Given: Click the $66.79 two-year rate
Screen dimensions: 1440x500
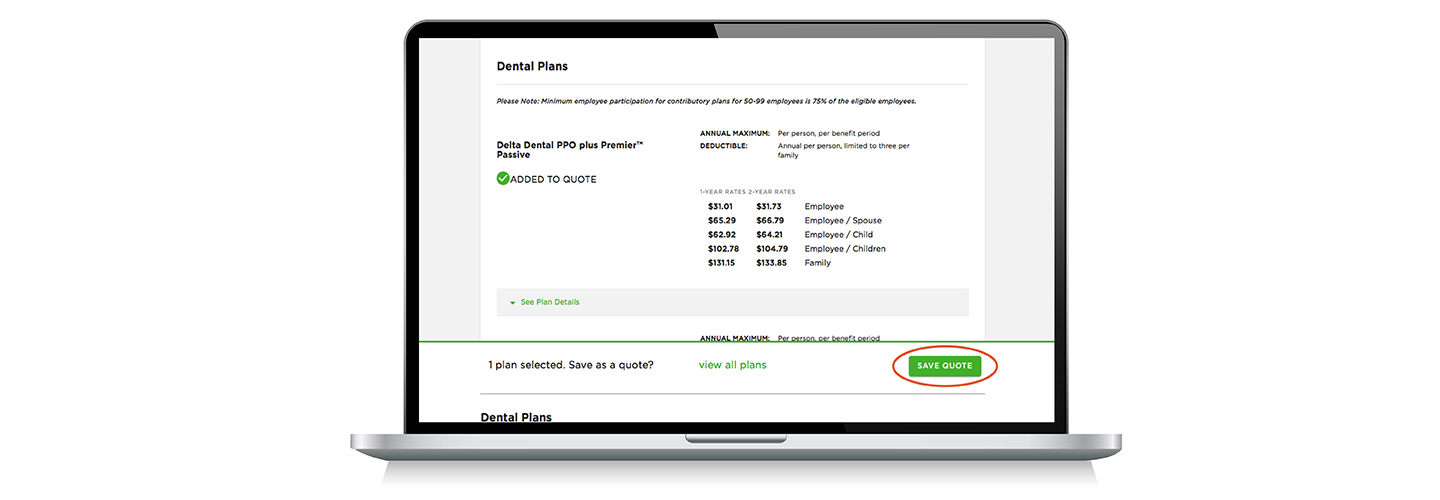Looking at the screenshot, I should 770,221.
